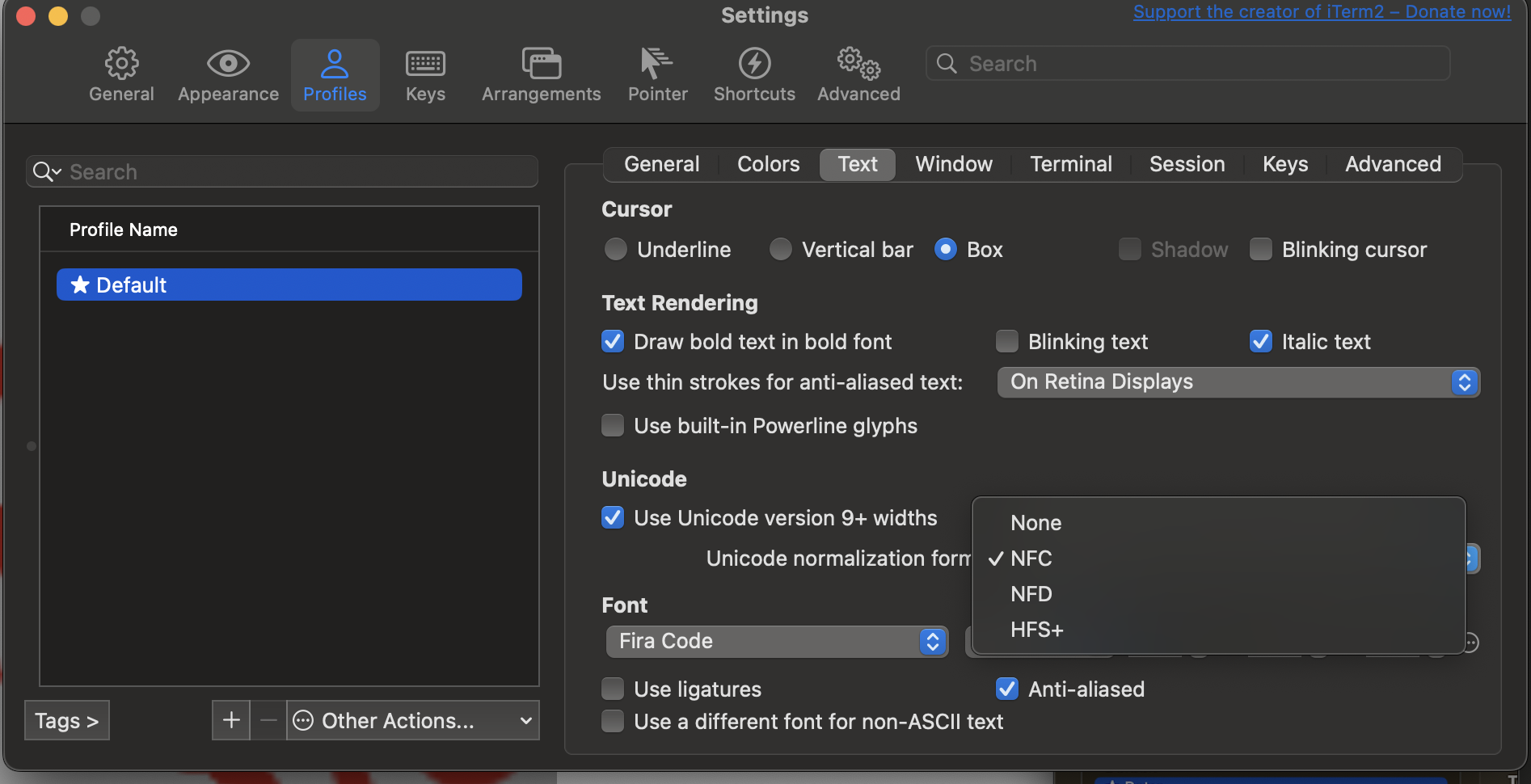This screenshot has width=1531, height=784.
Task: Enable Blinking text checkbox
Action: click(x=1007, y=341)
